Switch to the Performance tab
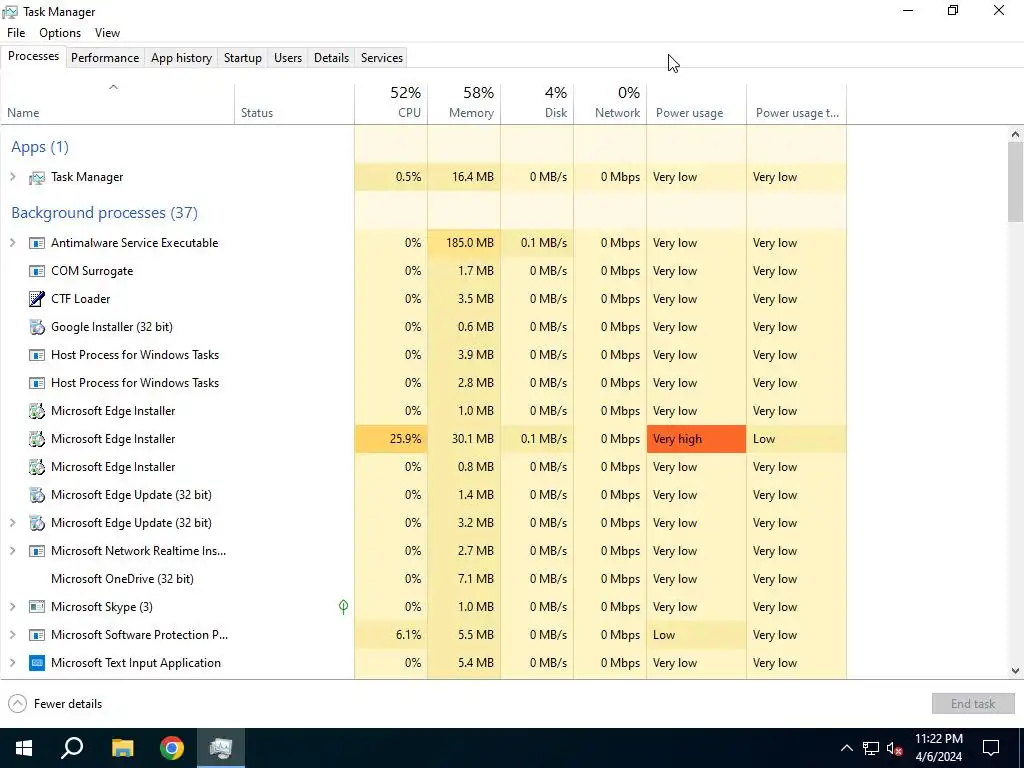This screenshot has height=768, width=1024. [105, 57]
